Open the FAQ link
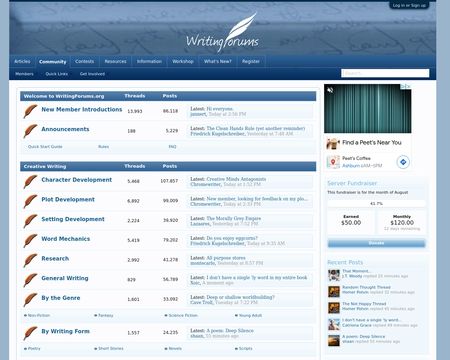The height and width of the screenshot is (360, 450). [x=172, y=147]
